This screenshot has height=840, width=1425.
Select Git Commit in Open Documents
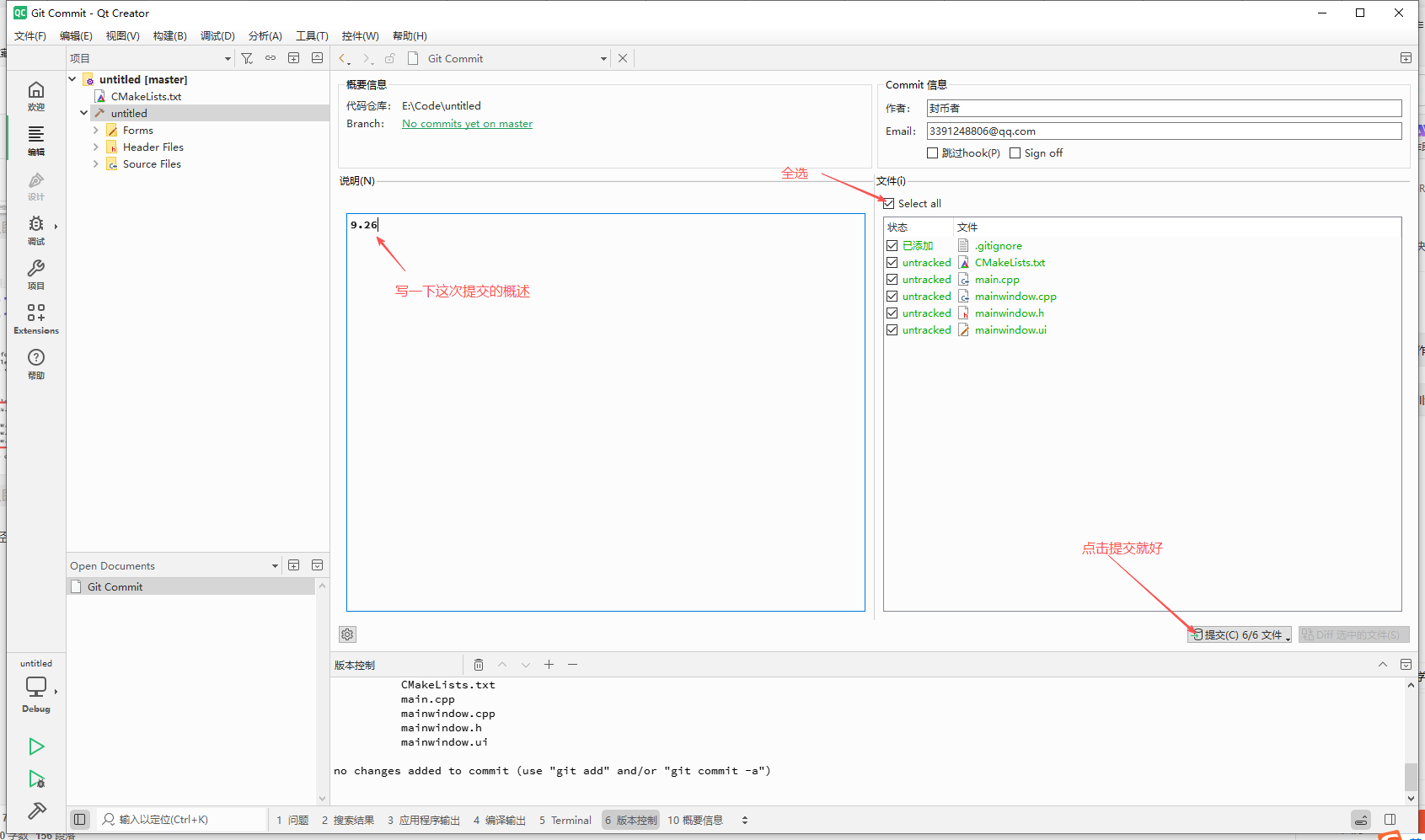(191, 586)
